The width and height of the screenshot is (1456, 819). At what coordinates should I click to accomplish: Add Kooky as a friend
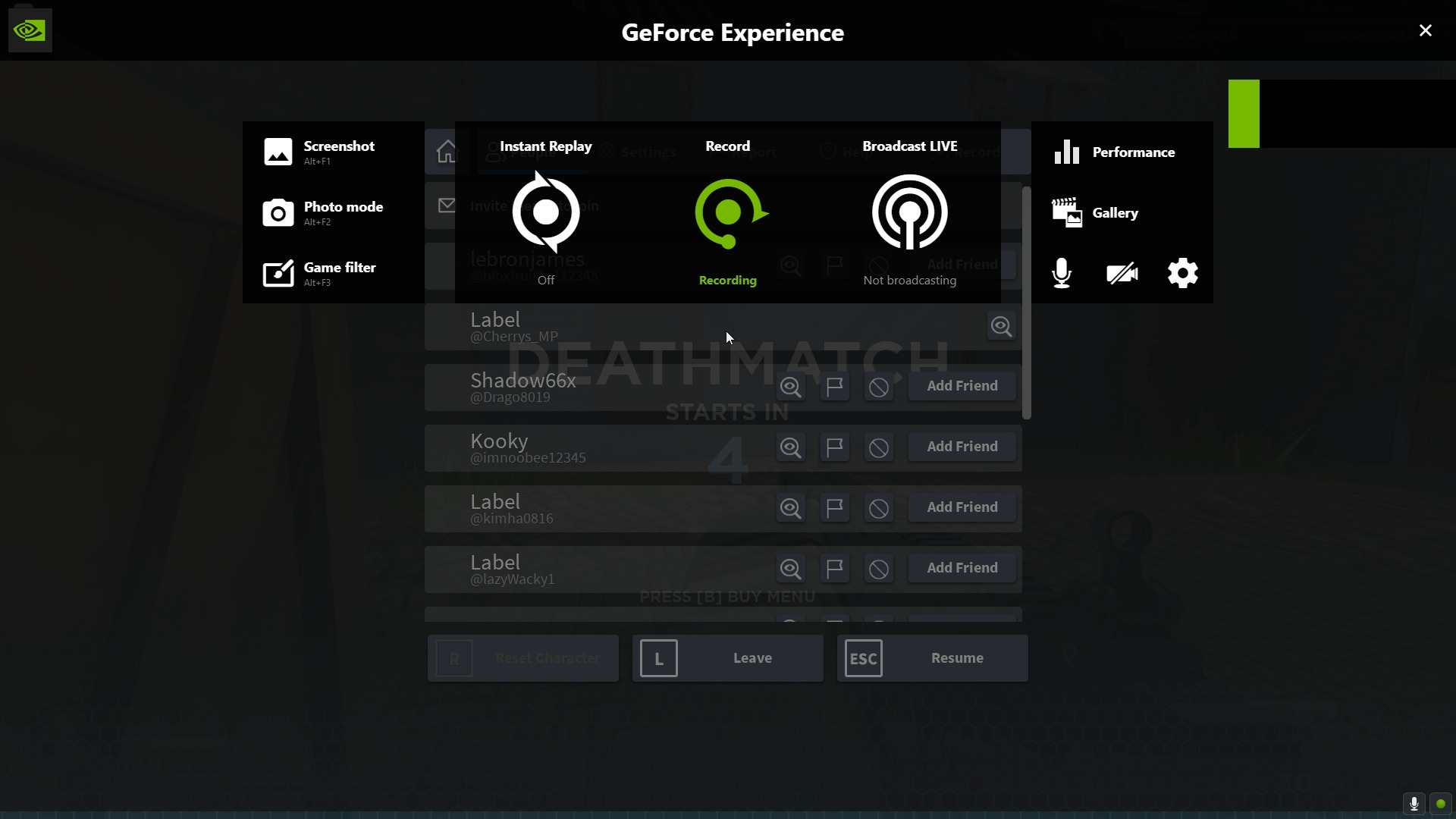(x=962, y=447)
